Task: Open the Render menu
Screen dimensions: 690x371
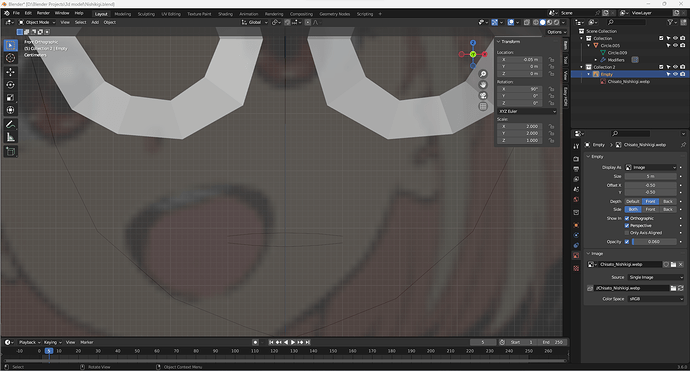Action: 43,13
